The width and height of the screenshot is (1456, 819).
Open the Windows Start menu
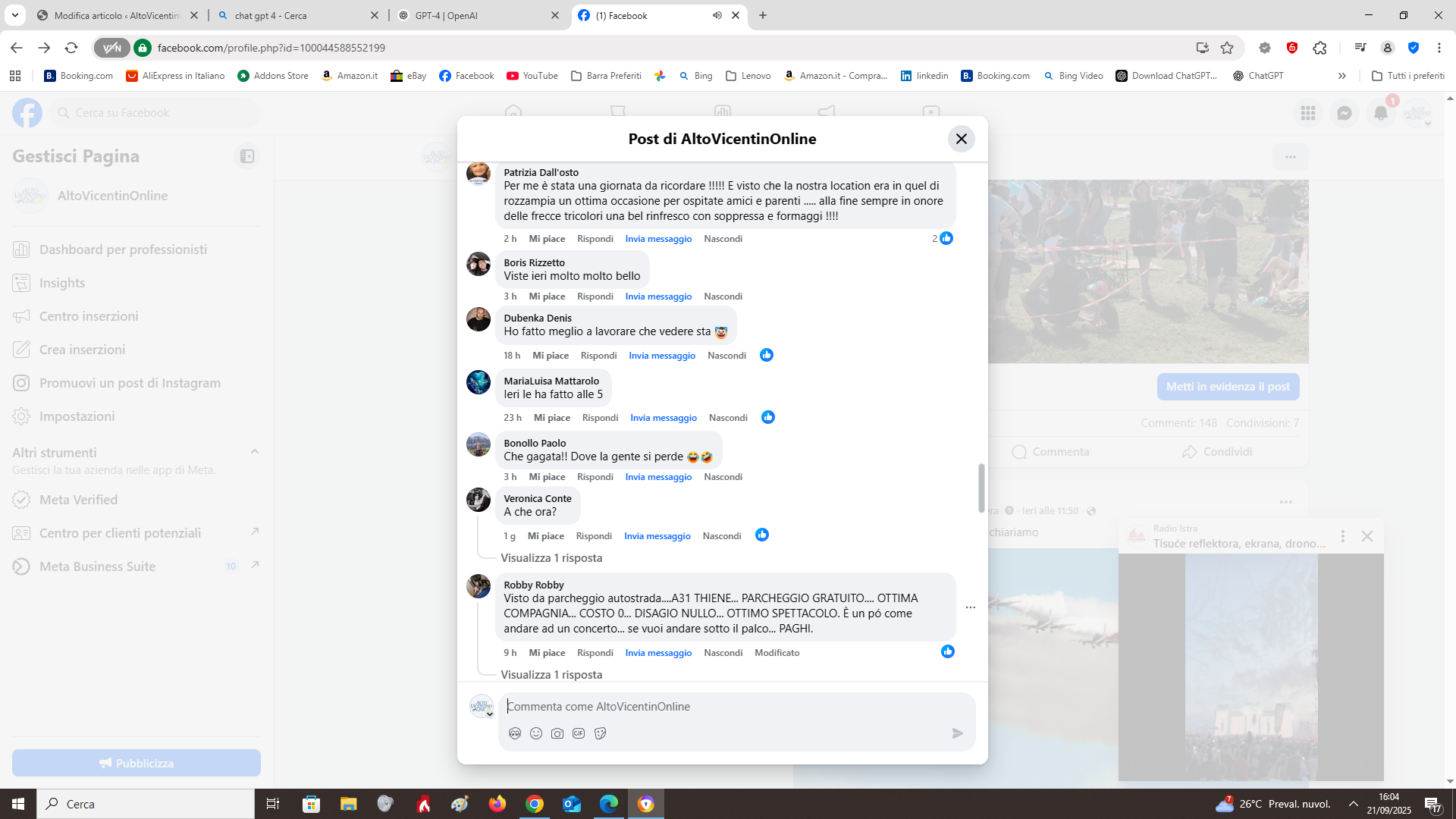pyautogui.click(x=18, y=804)
